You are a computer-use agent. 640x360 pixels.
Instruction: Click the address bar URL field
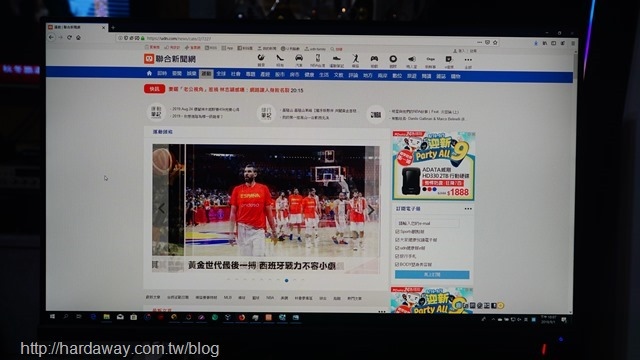point(308,39)
